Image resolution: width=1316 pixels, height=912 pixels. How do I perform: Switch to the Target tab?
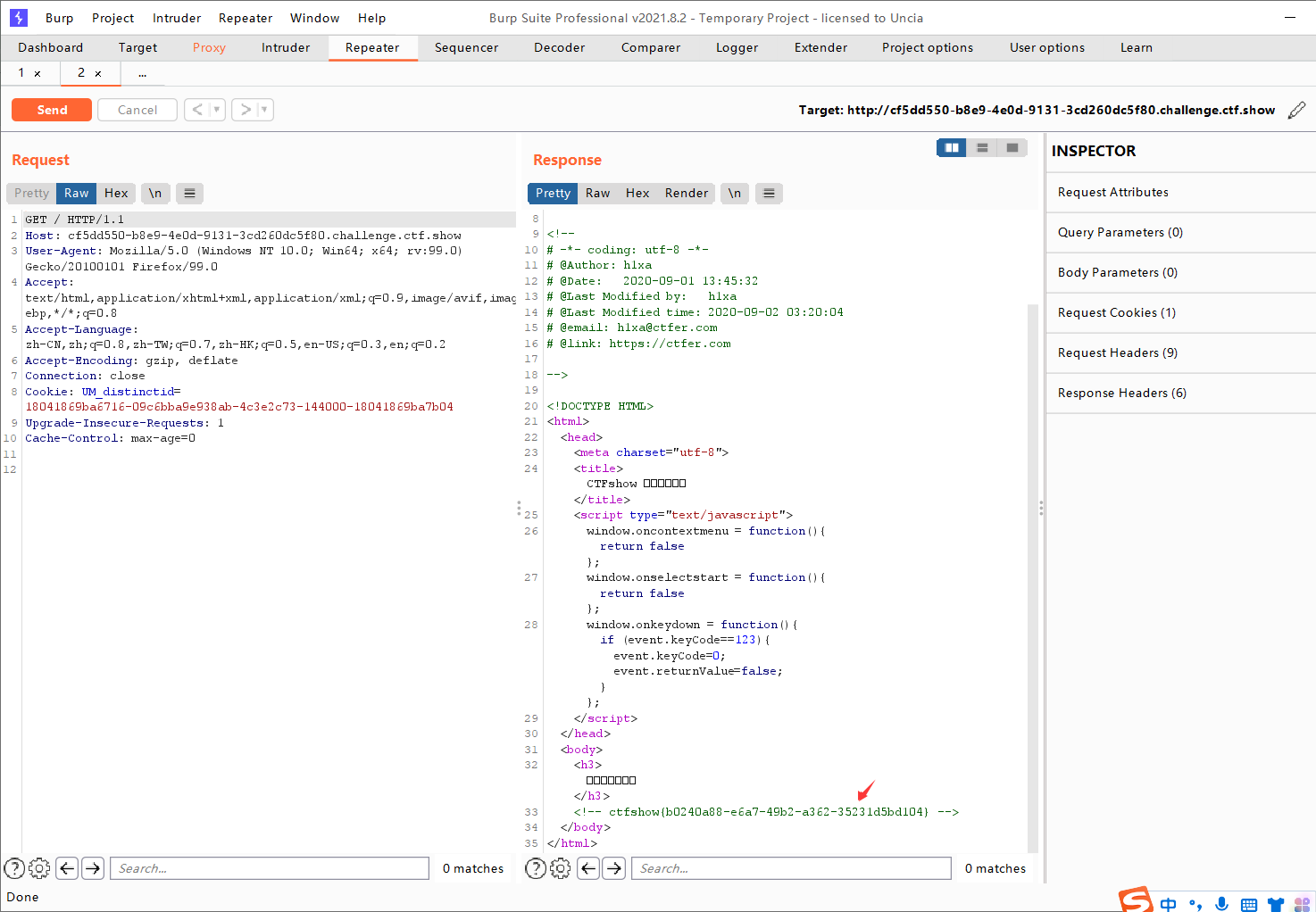137,47
